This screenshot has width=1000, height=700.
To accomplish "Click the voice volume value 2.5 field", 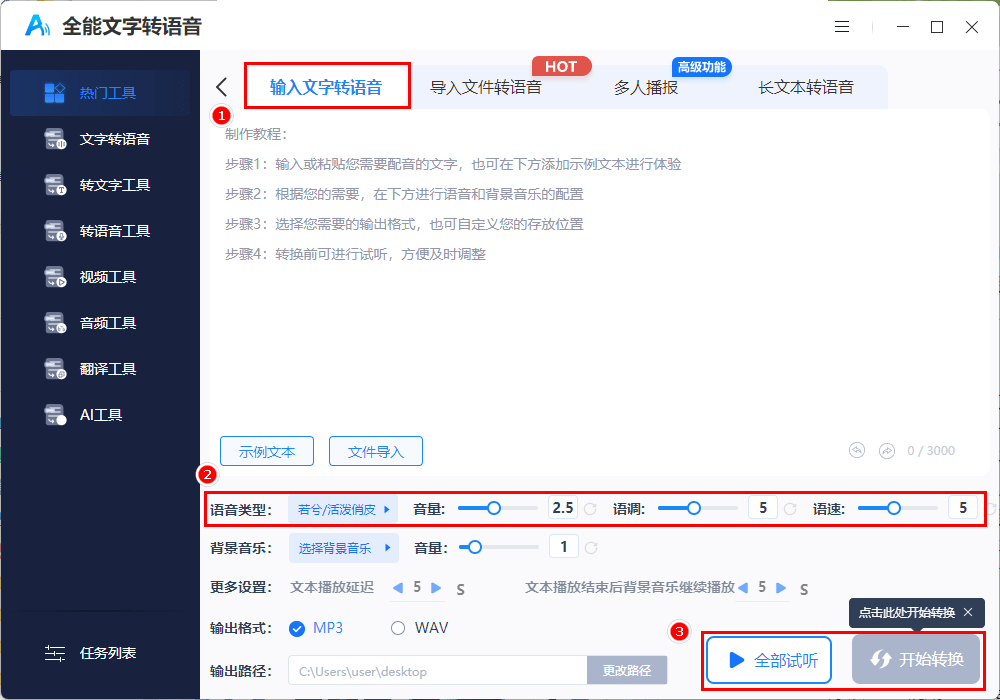I will point(562,508).
